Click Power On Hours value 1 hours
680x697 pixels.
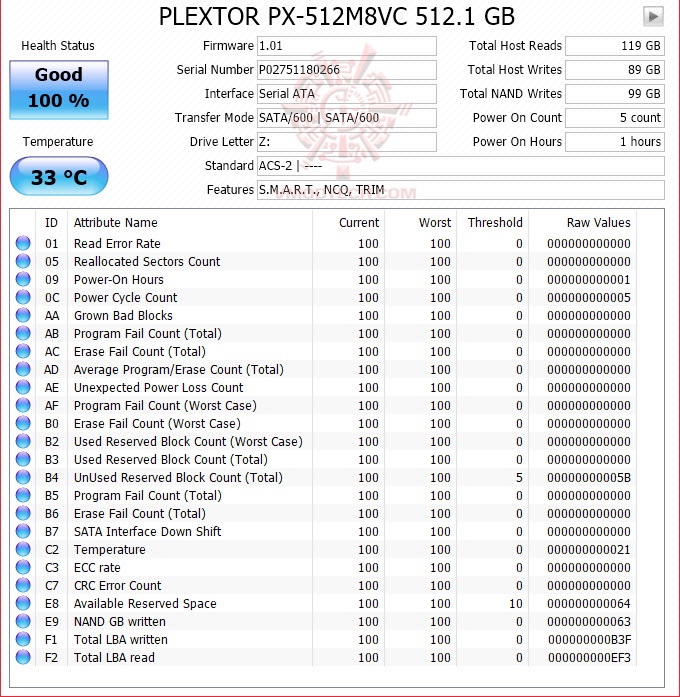[615, 142]
